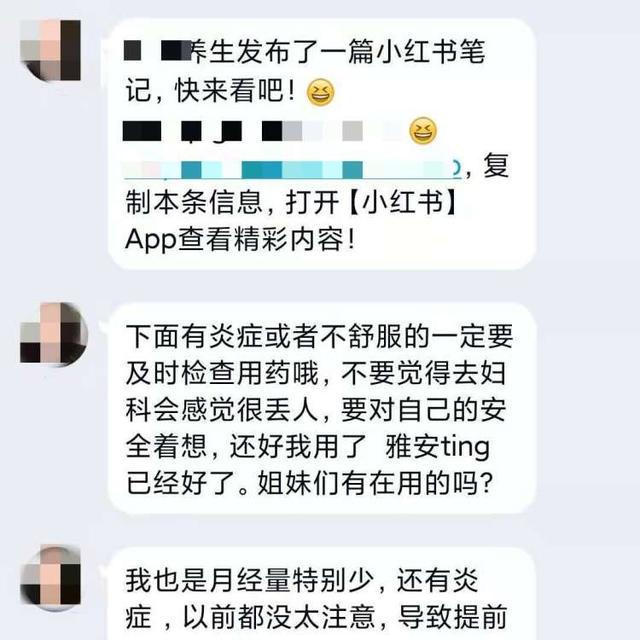The height and width of the screenshot is (640, 640).
Task: Tap the second message sender's avatar
Action: 53,333
